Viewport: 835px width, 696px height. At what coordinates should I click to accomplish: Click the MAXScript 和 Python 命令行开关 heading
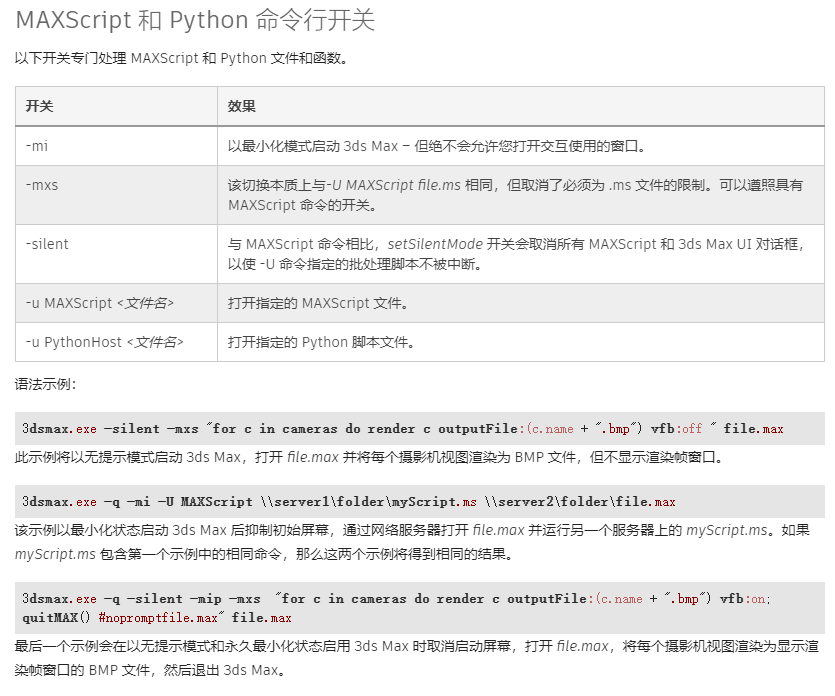tap(195, 20)
